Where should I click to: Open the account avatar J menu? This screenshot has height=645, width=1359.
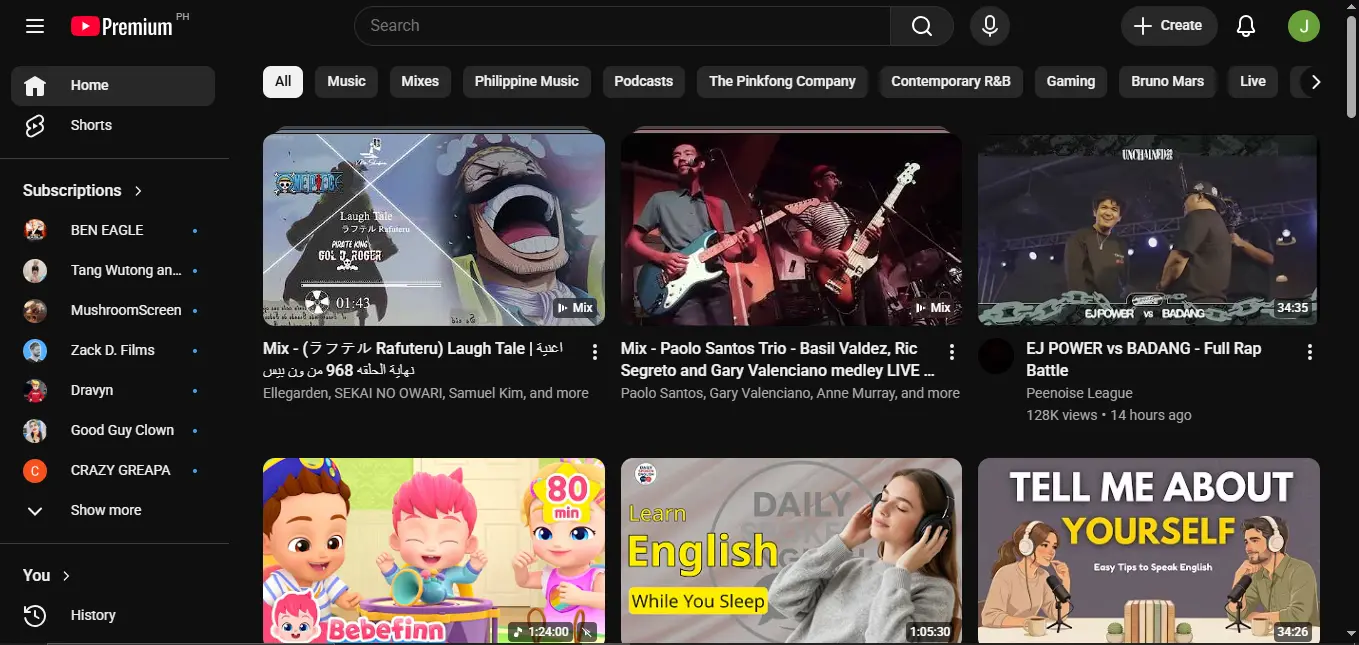1304,26
